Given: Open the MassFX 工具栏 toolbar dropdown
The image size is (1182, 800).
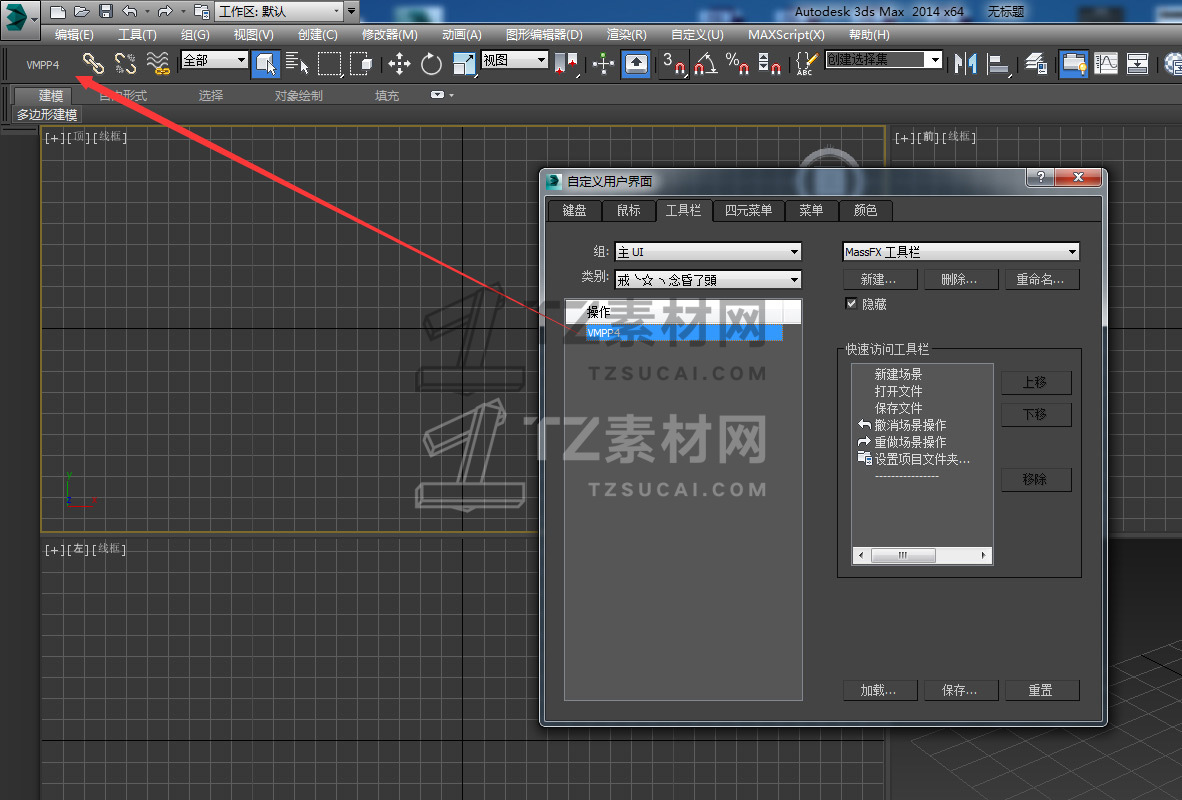Looking at the screenshot, I should (x=961, y=252).
